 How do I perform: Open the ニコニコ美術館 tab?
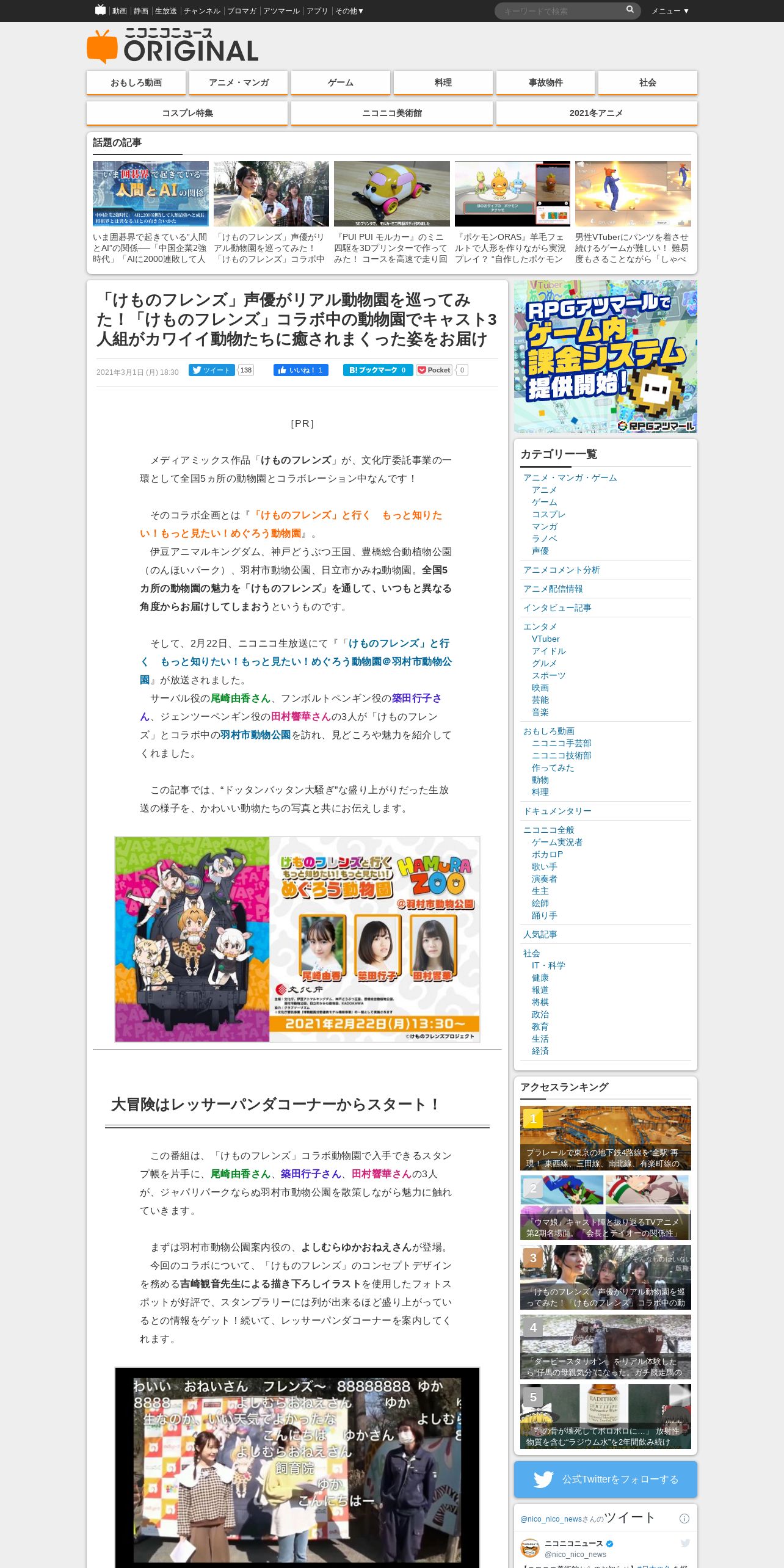pos(392,113)
